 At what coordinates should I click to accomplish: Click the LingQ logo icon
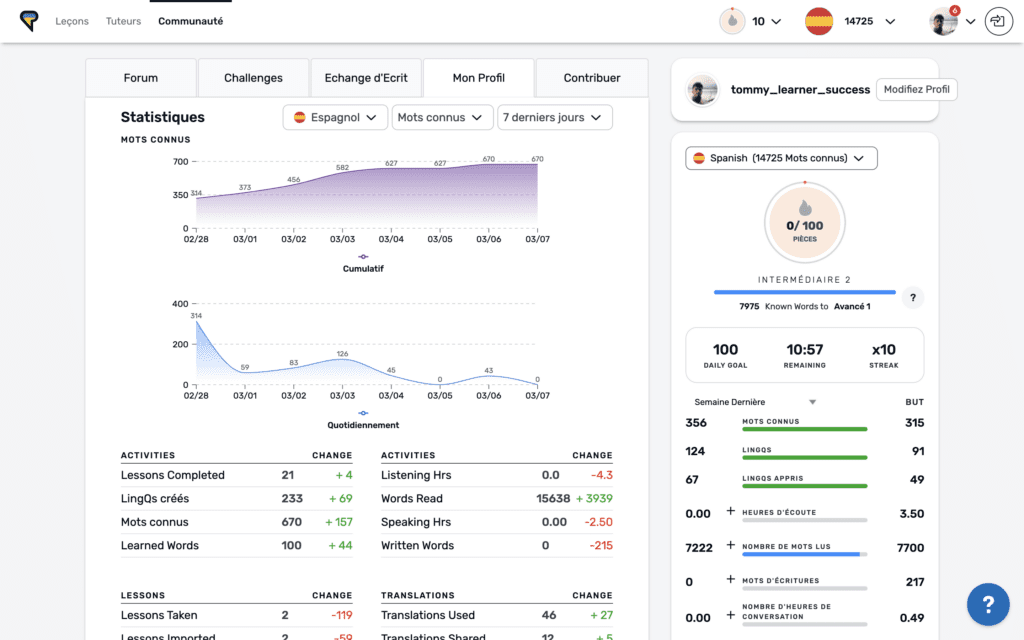point(29,21)
